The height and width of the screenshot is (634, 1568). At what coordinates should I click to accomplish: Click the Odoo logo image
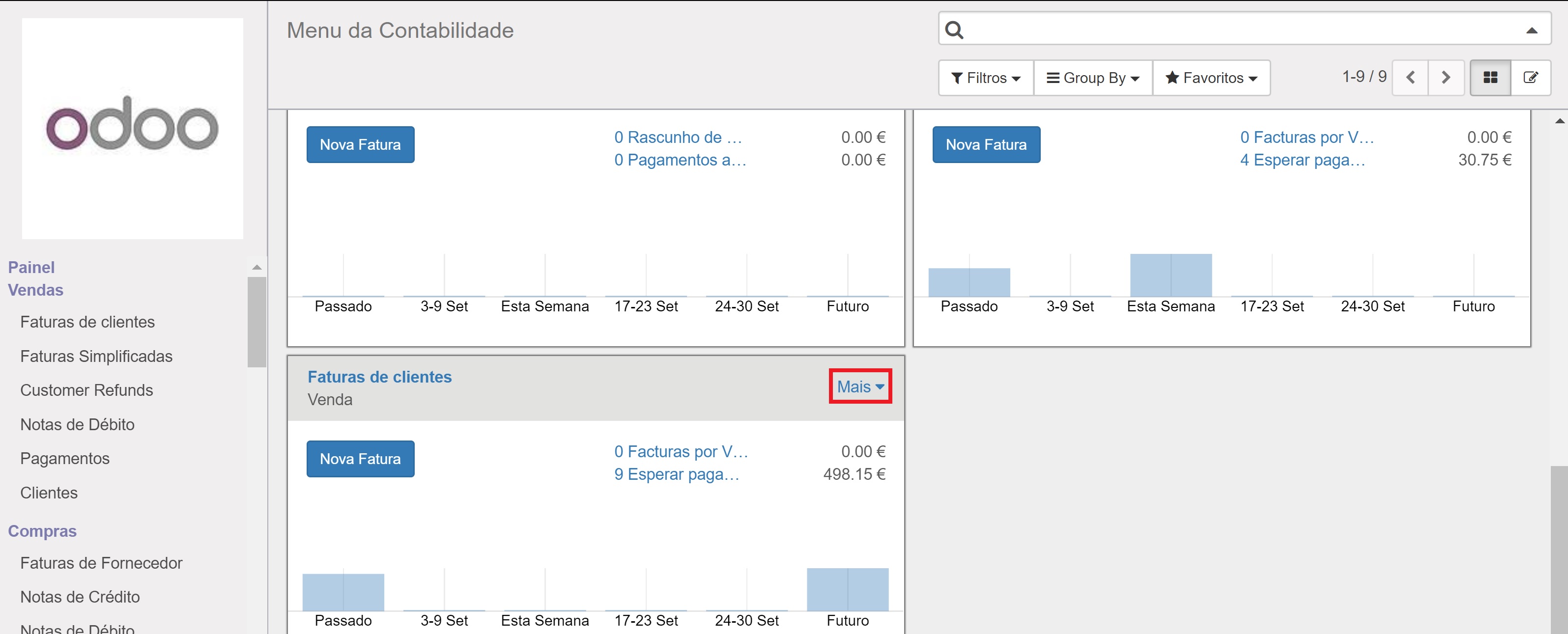pyautogui.click(x=132, y=128)
